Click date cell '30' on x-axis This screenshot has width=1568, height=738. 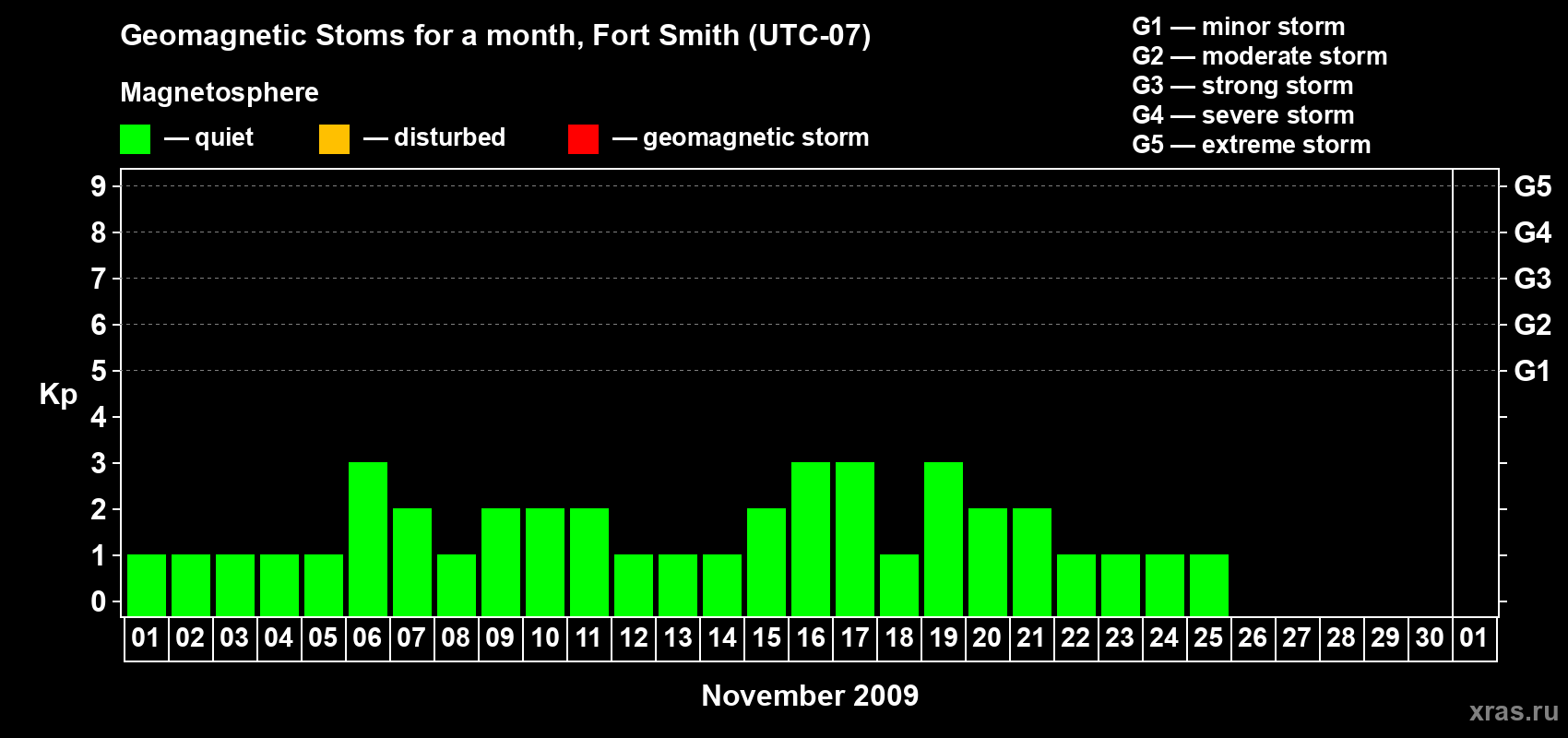[x=1430, y=638]
